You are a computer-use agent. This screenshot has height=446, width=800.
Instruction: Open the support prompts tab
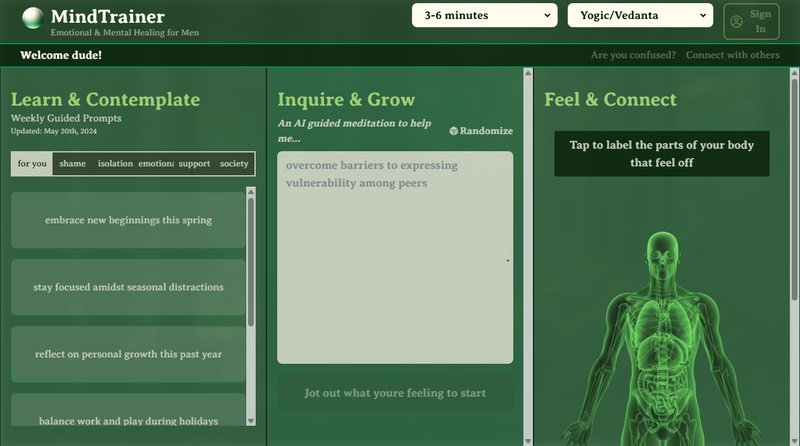tap(194, 164)
